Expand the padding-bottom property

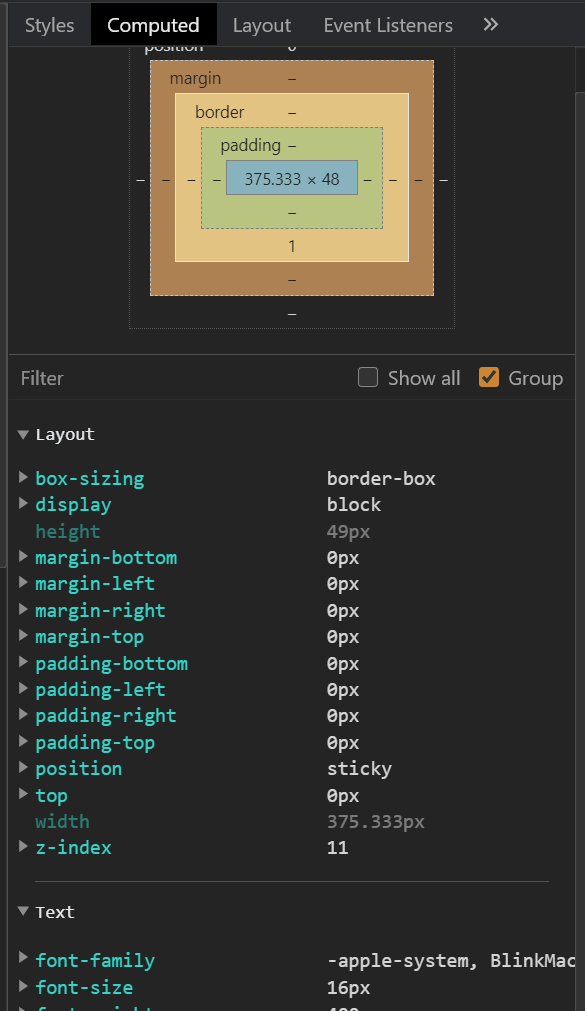click(23, 662)
